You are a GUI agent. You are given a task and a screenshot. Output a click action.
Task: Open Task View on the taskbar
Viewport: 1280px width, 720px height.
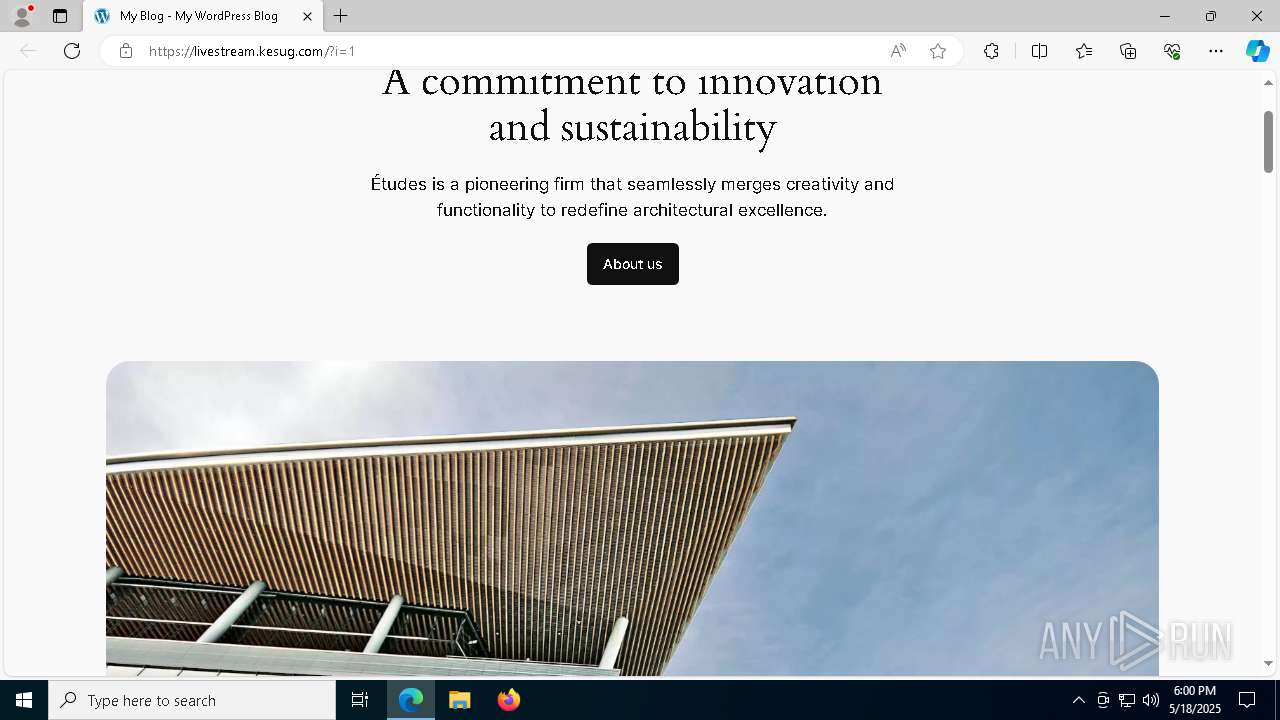click(x=360, y=700)
